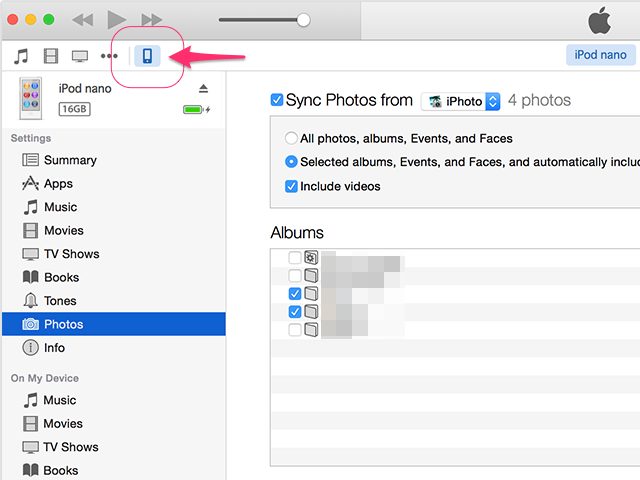Open Music under On My Device

pyautogui.click(x=113, y=400)
